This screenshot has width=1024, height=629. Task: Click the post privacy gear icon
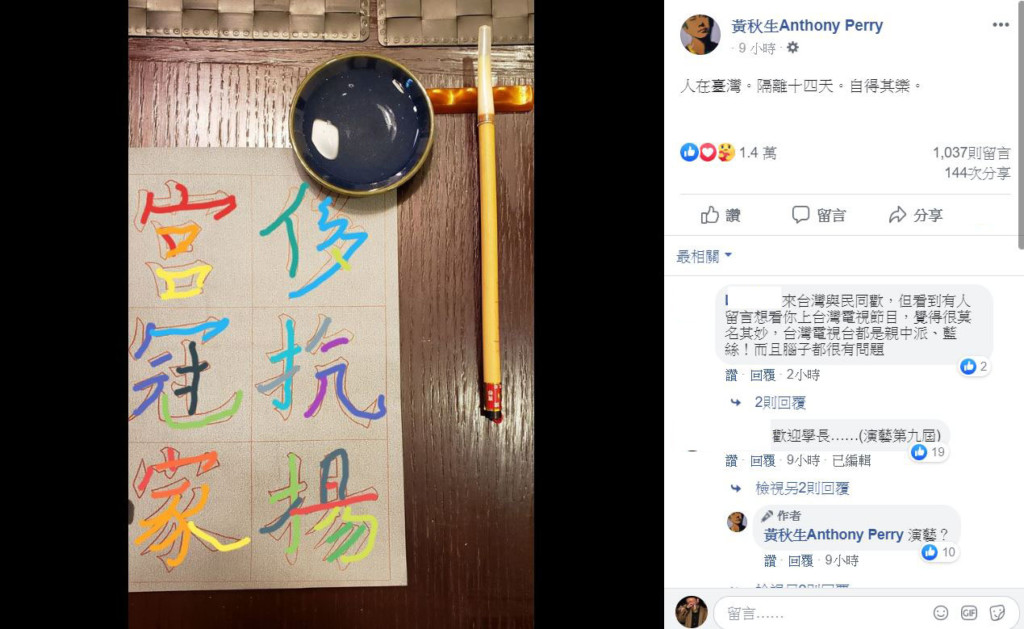793,48
